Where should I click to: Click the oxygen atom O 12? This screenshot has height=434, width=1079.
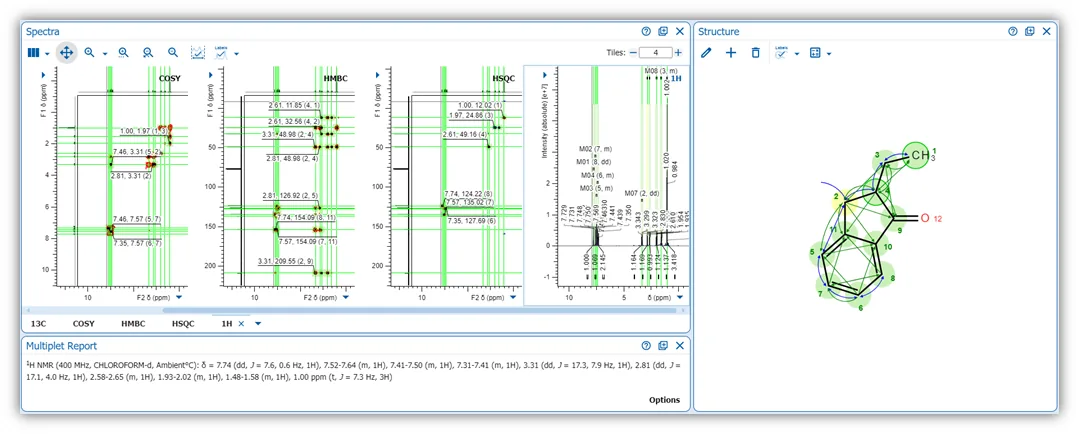[929, 218]
